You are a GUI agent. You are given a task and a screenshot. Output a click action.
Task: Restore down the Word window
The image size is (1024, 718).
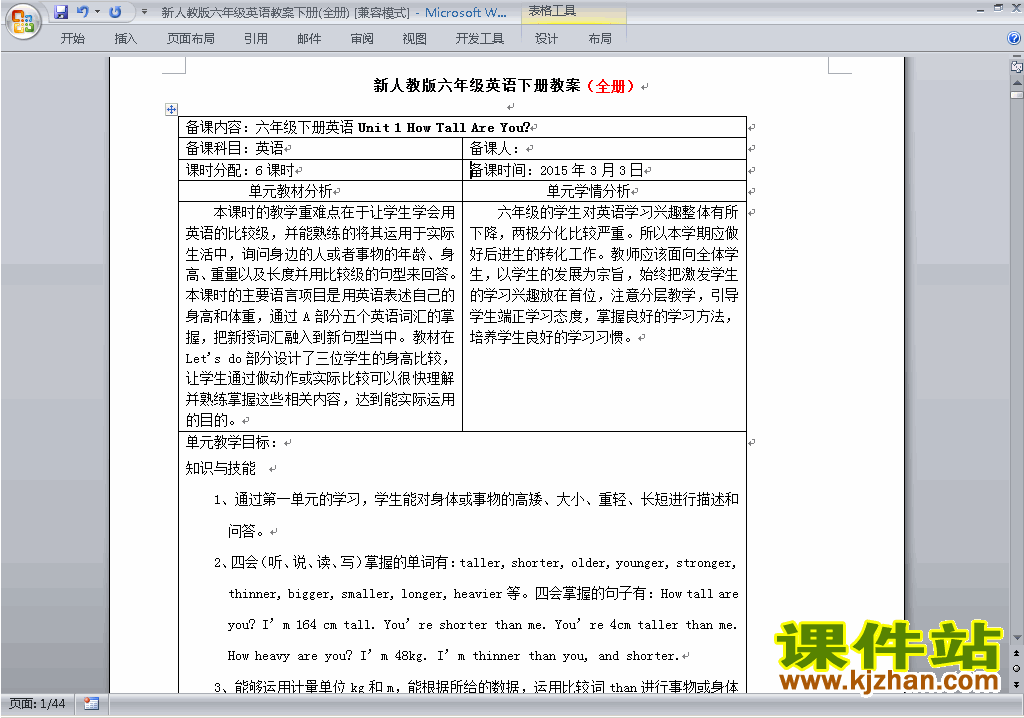(998, 8)
